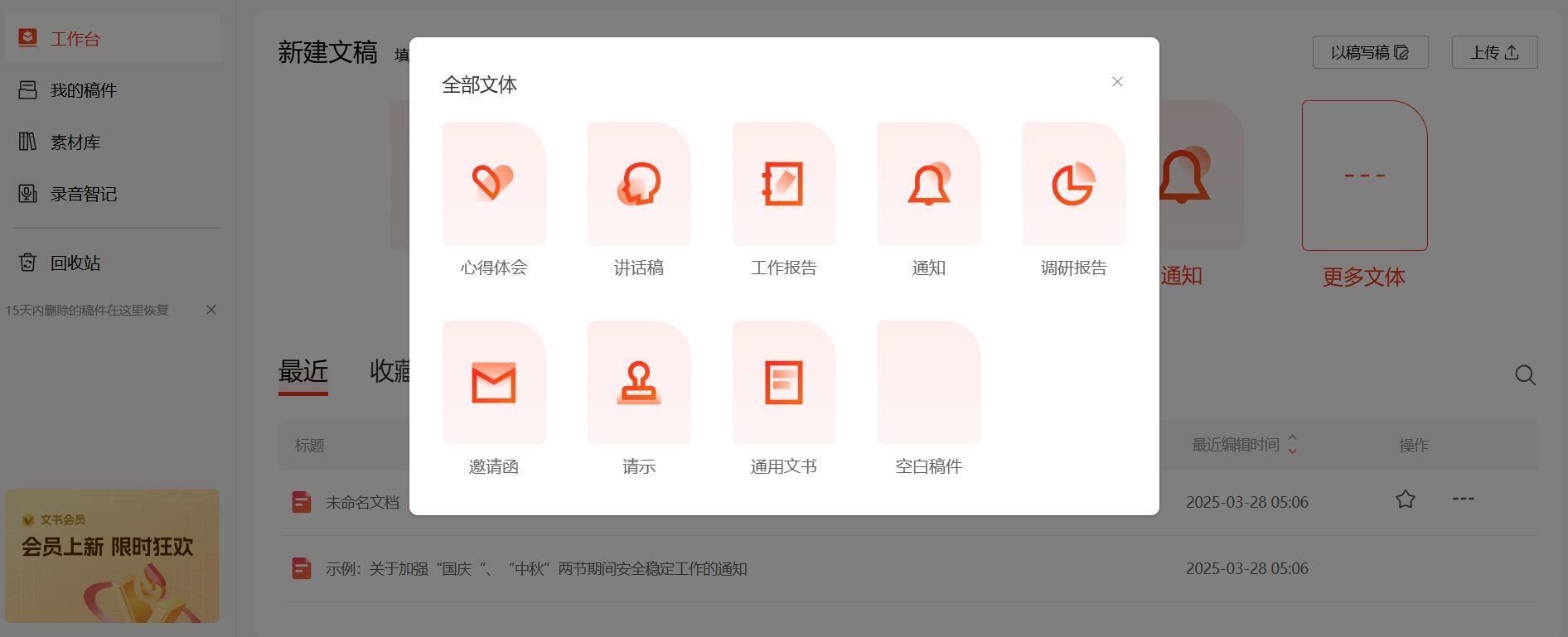Open the 更多文体 card
The width and height of the screenshot is (1568, 637).
(1364, 176)
